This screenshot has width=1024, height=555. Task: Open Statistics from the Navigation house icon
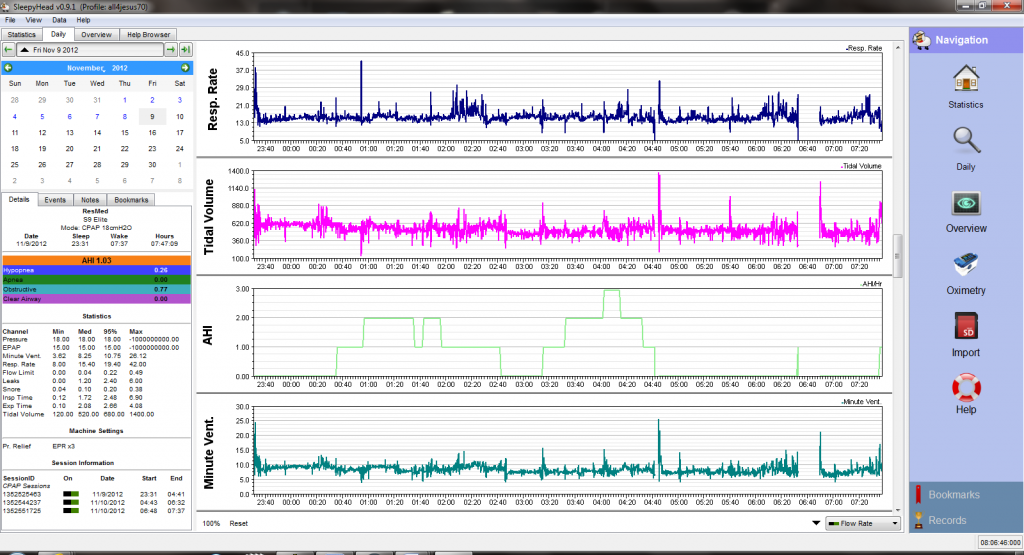coord(965,80)
